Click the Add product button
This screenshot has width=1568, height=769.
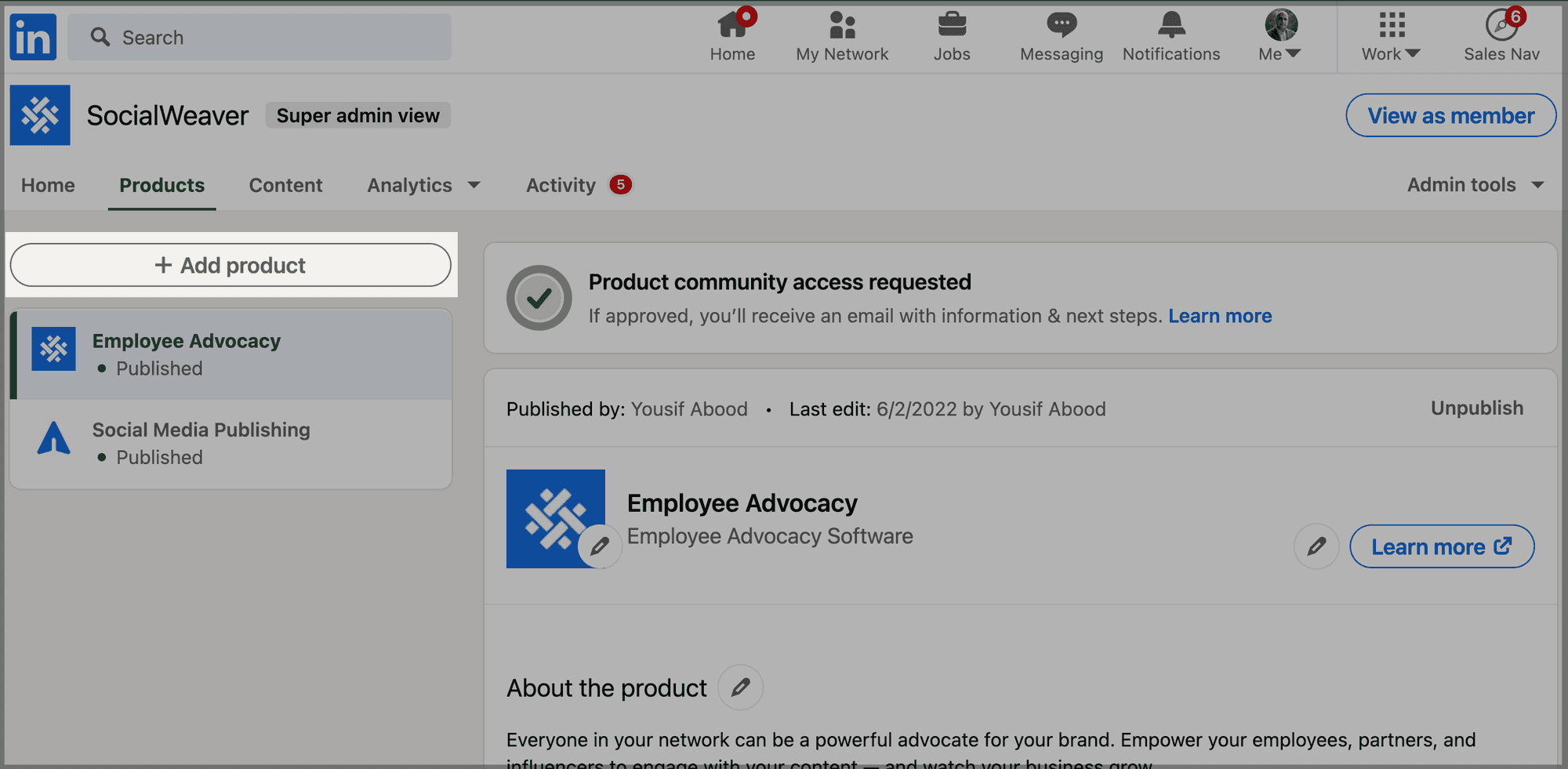pyautogui.click(x=230, y=265)
